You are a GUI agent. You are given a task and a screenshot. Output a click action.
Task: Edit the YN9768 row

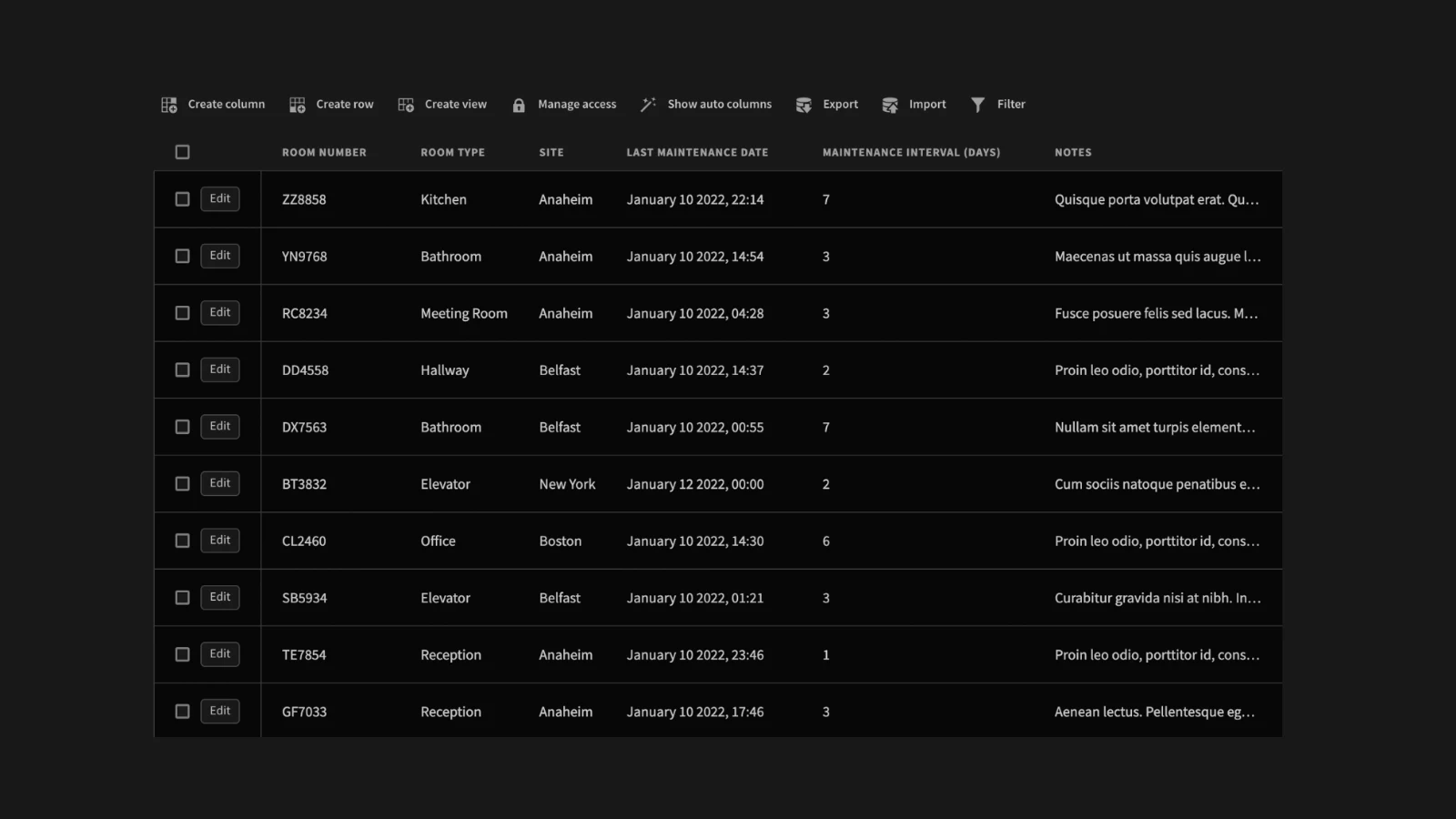(220, 256)
